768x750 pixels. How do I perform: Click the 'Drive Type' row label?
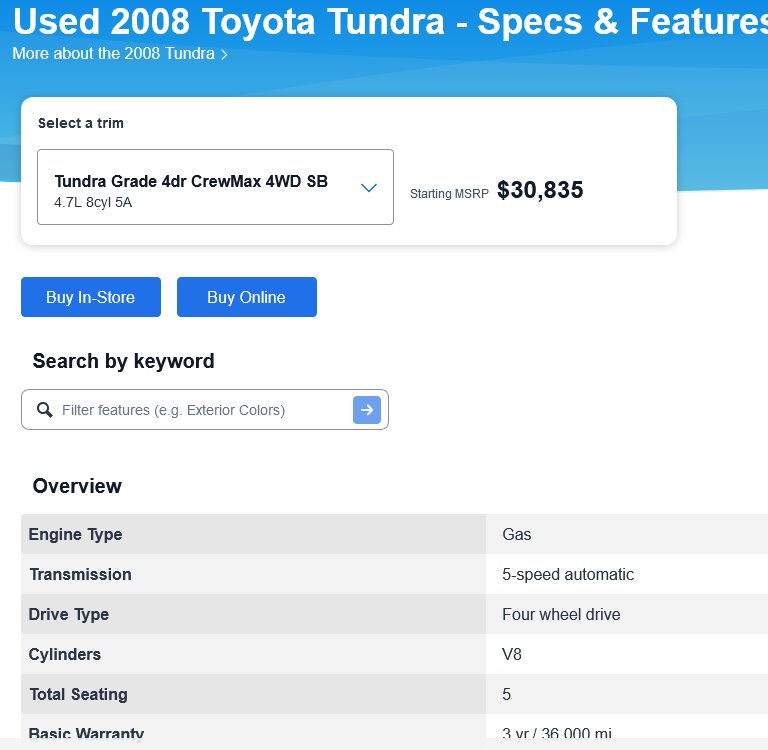tap(69, 614)
